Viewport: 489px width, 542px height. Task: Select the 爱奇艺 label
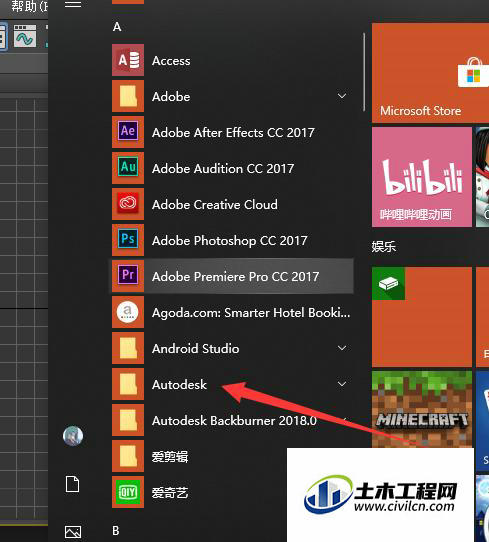(170, 493)
